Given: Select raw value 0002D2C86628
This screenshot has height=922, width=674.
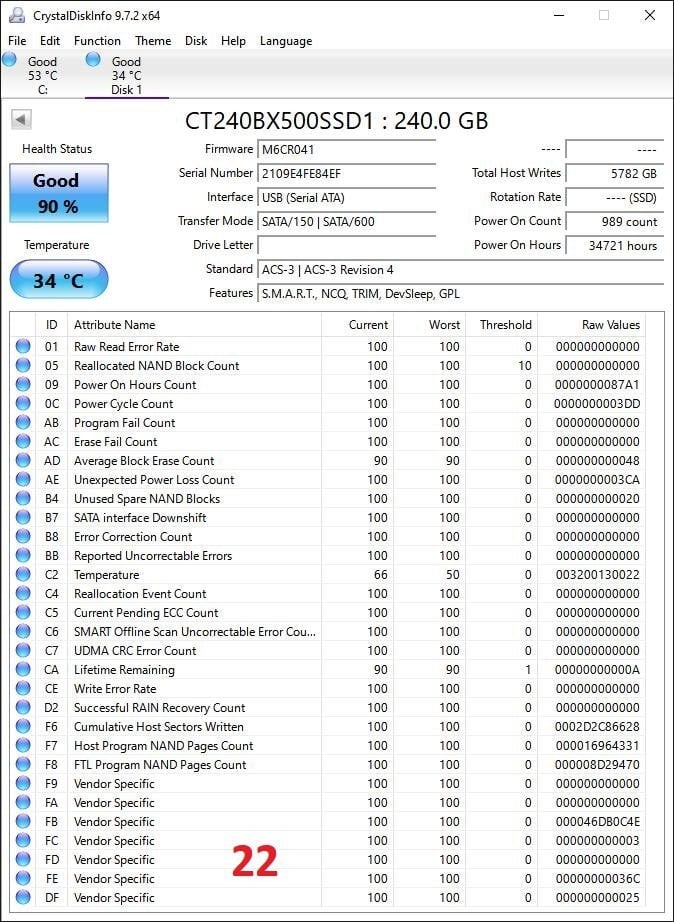Looking at the screenshot, I should (x=597, y=727).
